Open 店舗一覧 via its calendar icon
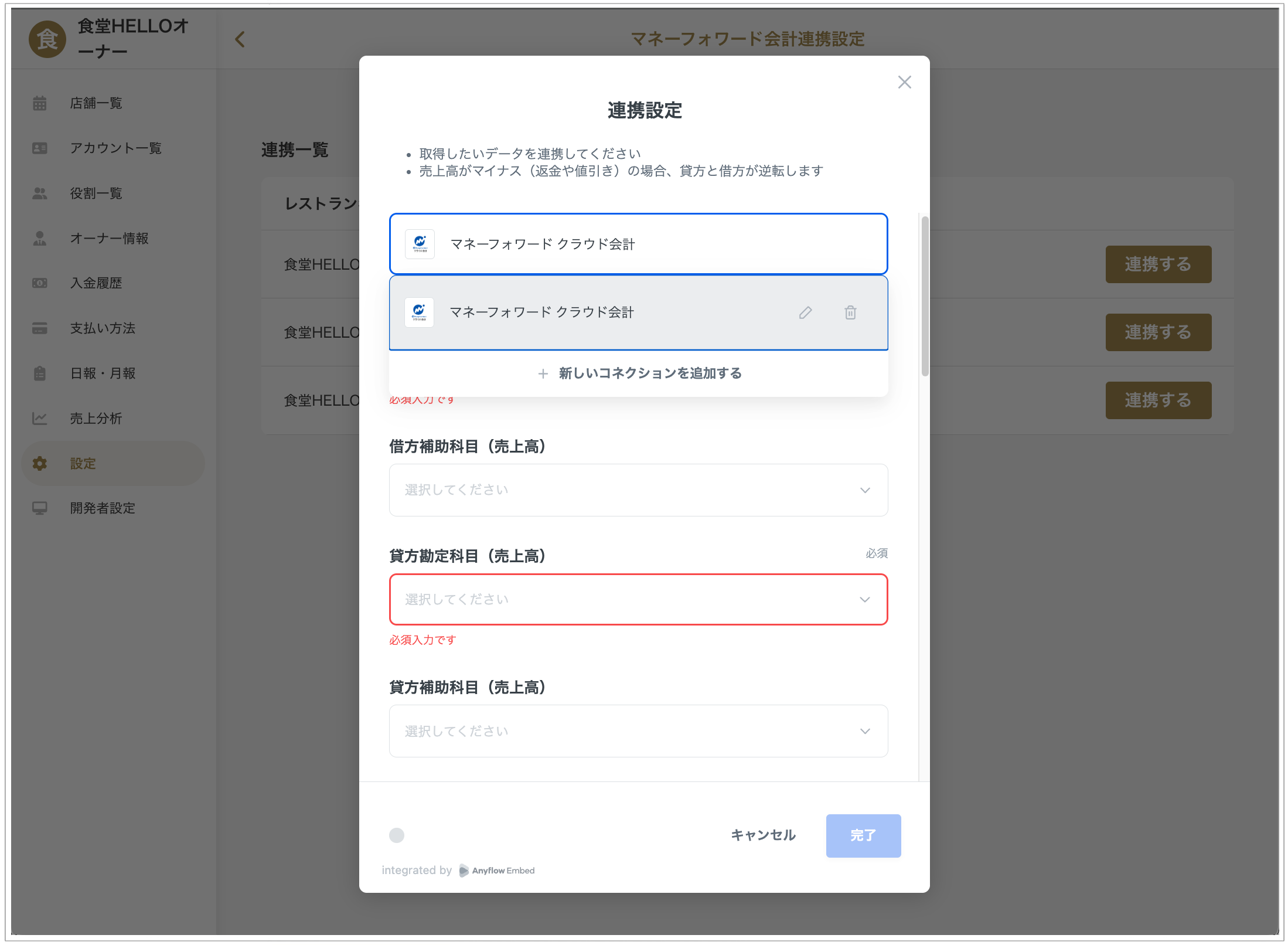This screenshot has width=1288, height=945. click(x=40, y=103)
